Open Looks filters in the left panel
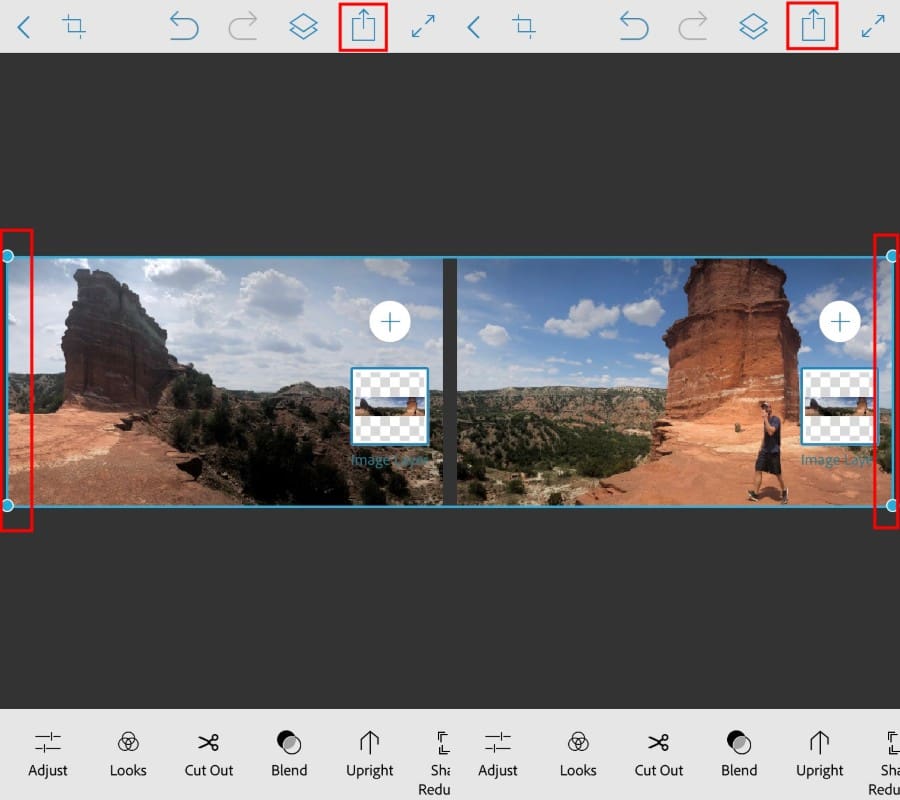900x800 pixels. click(x=128, y=754)
